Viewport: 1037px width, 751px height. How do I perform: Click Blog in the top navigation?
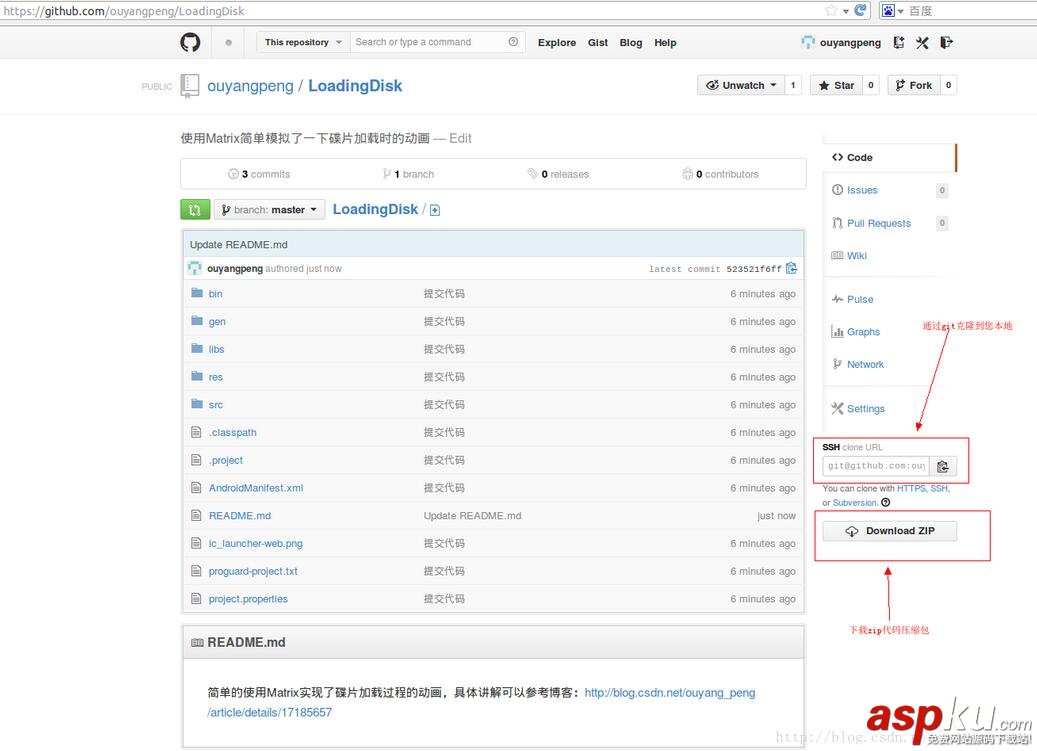(631, 42)
